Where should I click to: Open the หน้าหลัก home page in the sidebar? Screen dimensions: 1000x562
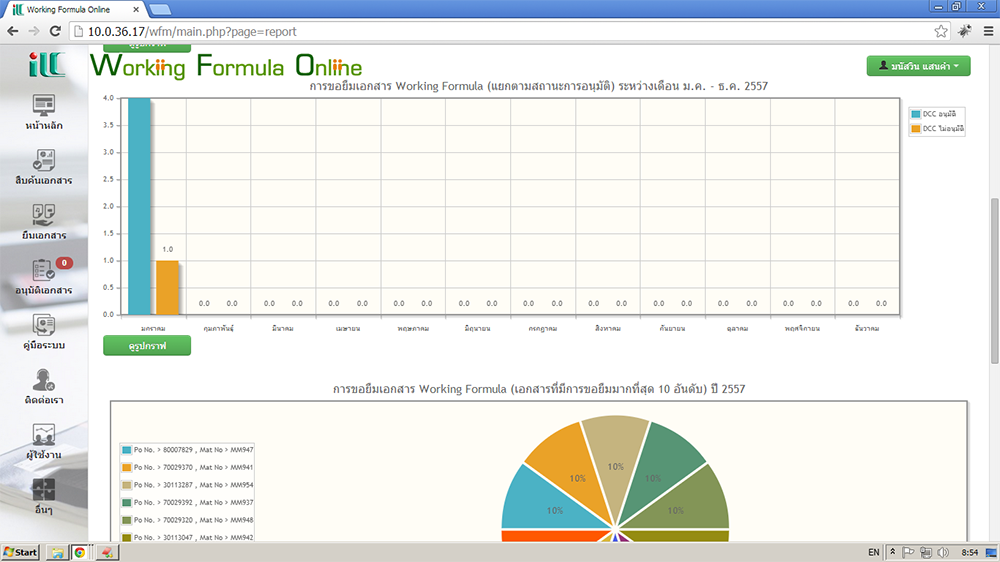pos(43,112)
